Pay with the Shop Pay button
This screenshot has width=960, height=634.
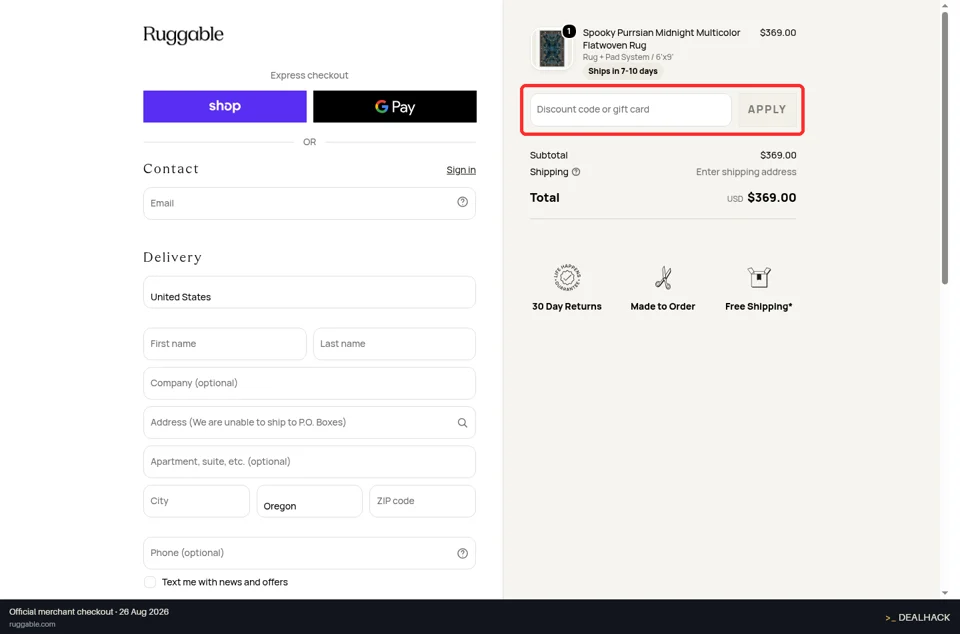225,106
